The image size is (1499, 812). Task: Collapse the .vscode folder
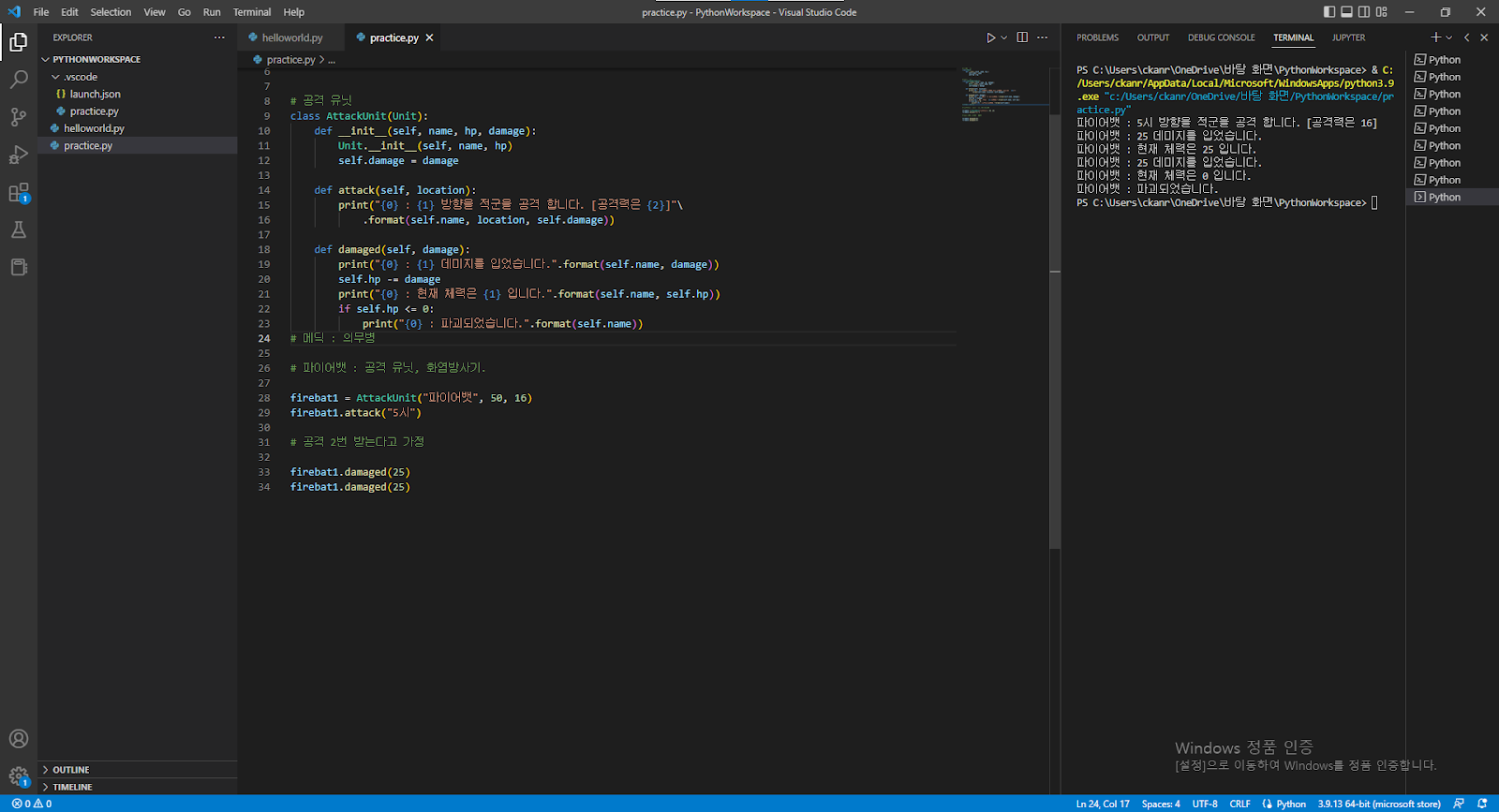click(80, 77)
